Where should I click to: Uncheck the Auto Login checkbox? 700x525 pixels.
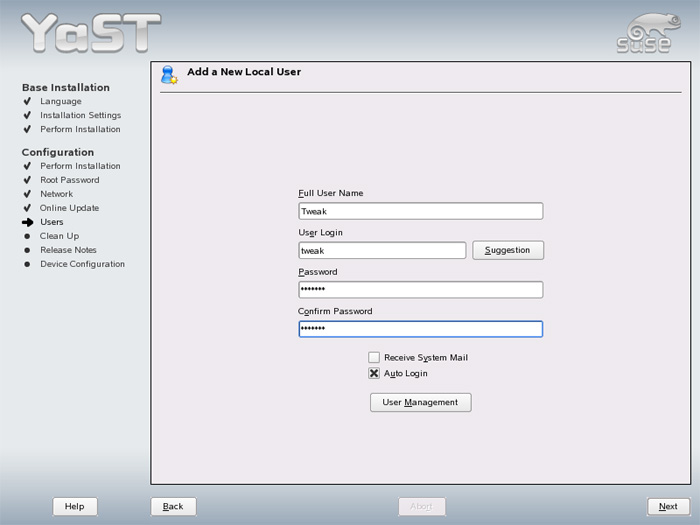tap(374, 373)
